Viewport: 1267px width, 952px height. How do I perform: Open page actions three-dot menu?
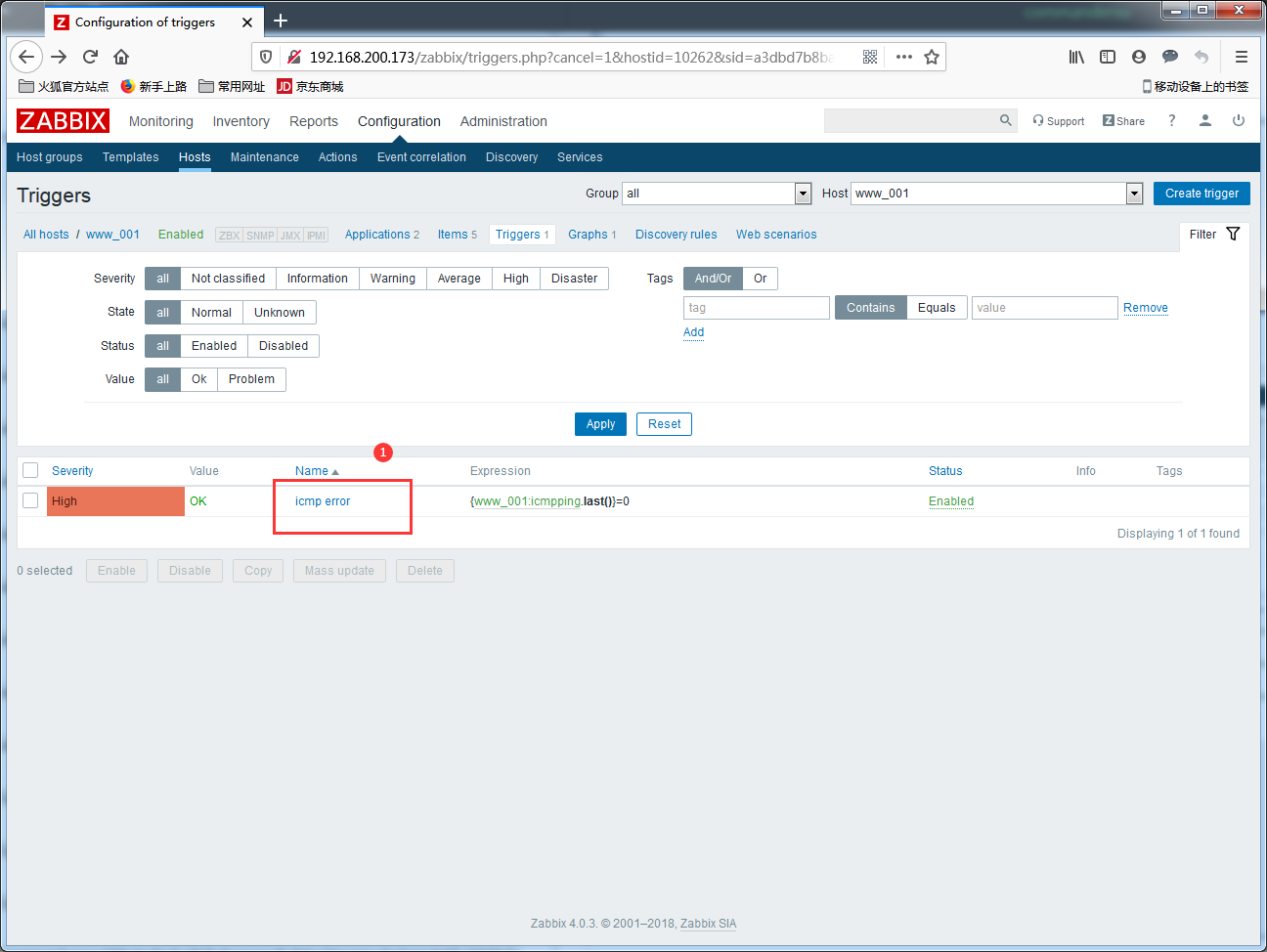[x=904, y=57]
